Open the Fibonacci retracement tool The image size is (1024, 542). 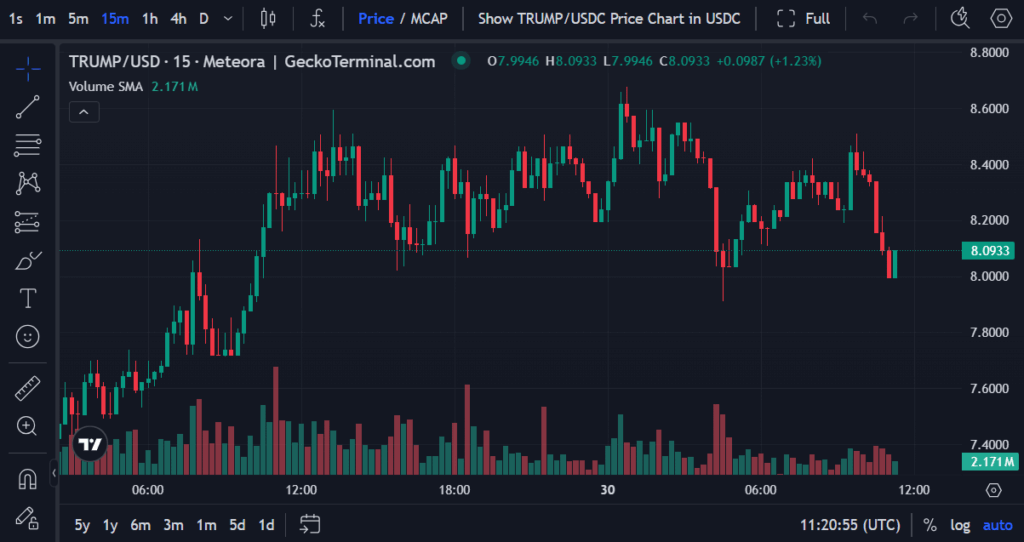[28, 145]
